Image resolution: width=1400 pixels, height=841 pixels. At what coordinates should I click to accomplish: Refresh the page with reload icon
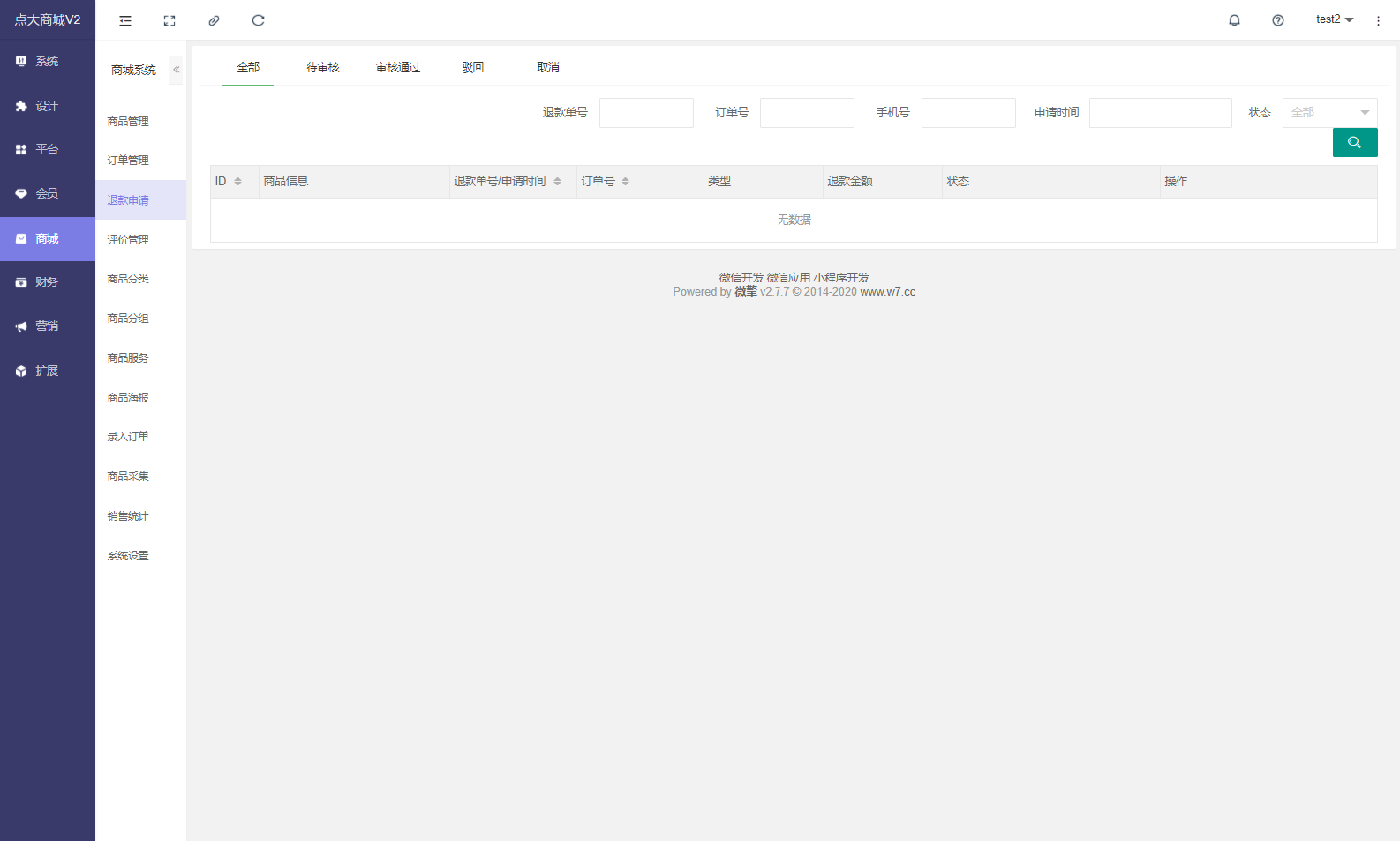tap(258, 20)
